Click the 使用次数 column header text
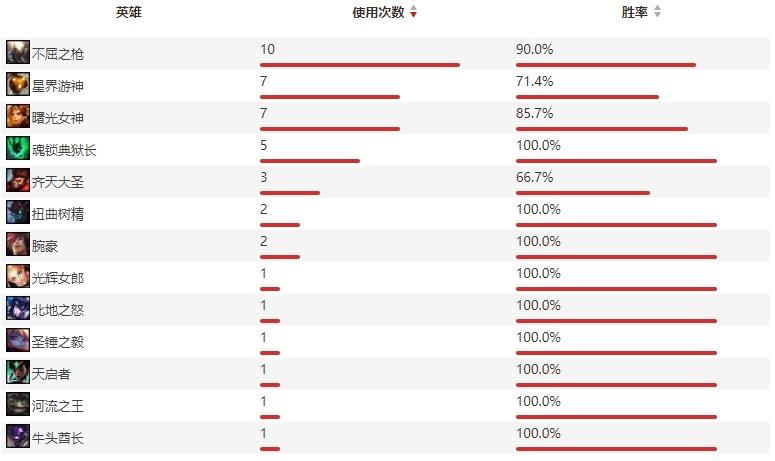Screen dimensions: 775x461 [378, 13]
